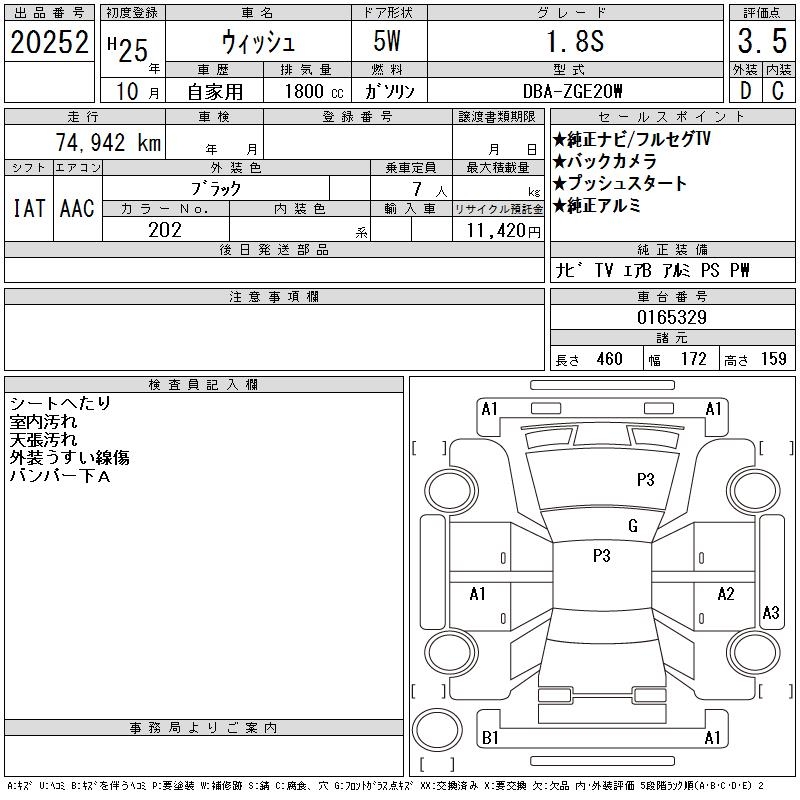The image size is (800, 800).
Task: Select the 検査員記入欄 header
Action: [x=204, y=385]
